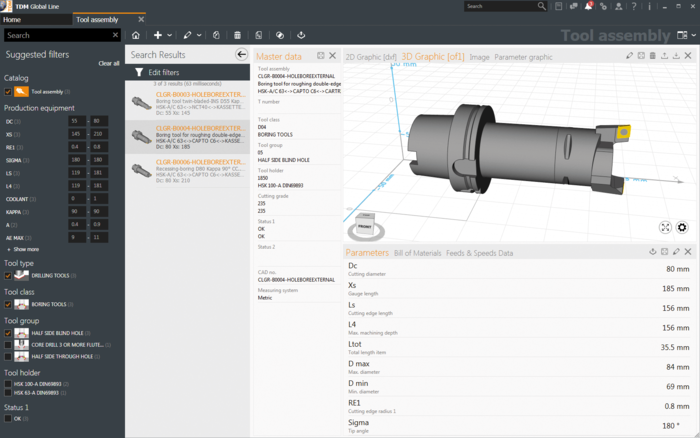Open Feeds & Speeds Data tab
Viewport: 700px width, 438px height.
click(x=479, y=253)
